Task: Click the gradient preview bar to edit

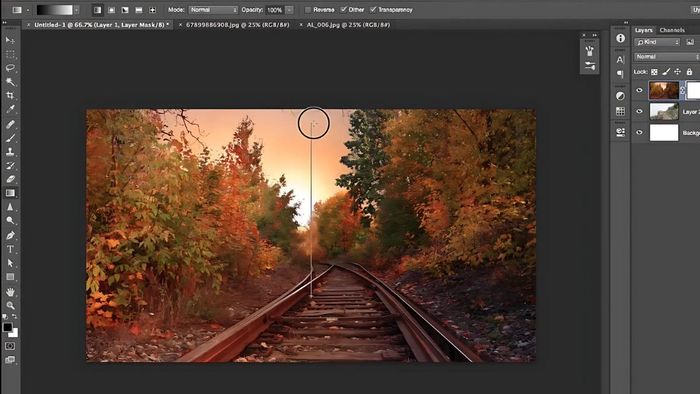Action: pos(54,9)
